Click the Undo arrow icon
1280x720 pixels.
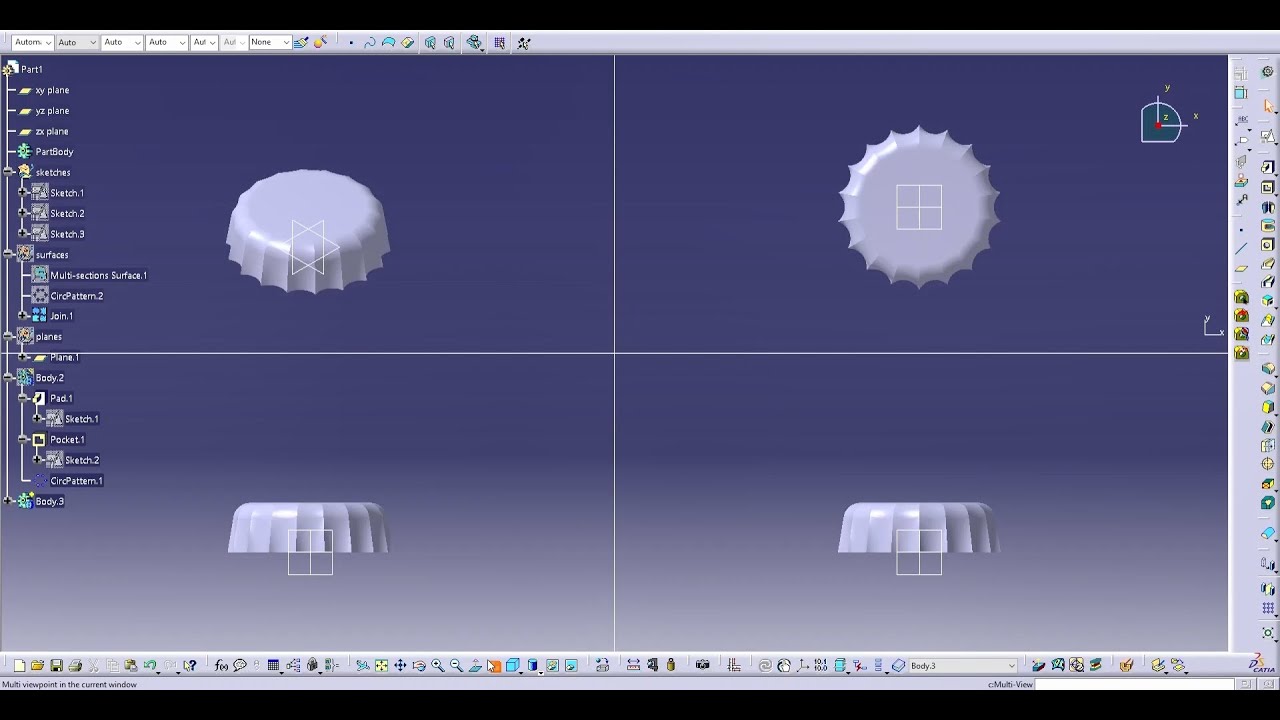coord(150,665)
